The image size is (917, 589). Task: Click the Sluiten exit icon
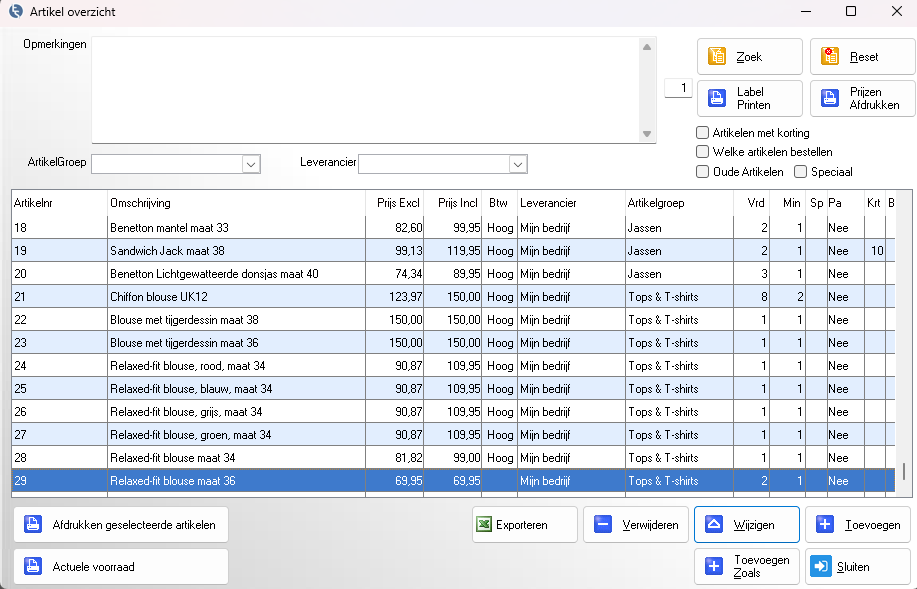(x=820, y=567)
